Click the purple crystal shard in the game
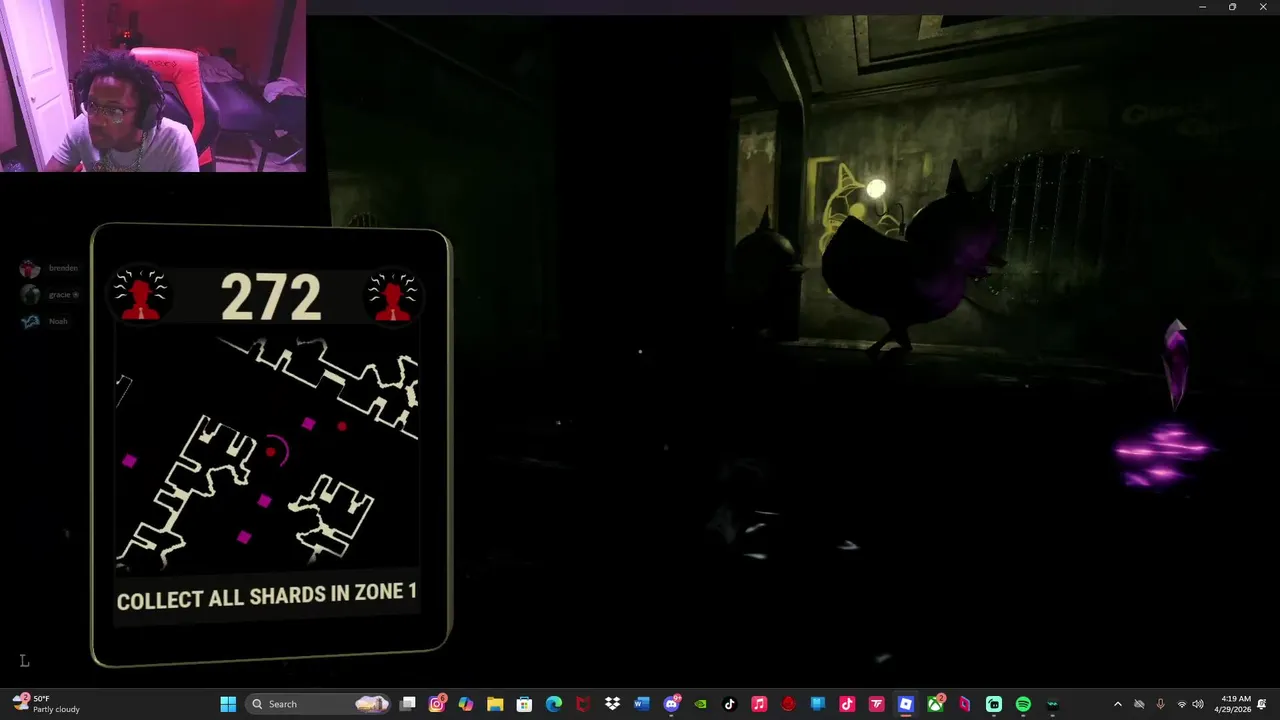 [x=1176, y=362]
